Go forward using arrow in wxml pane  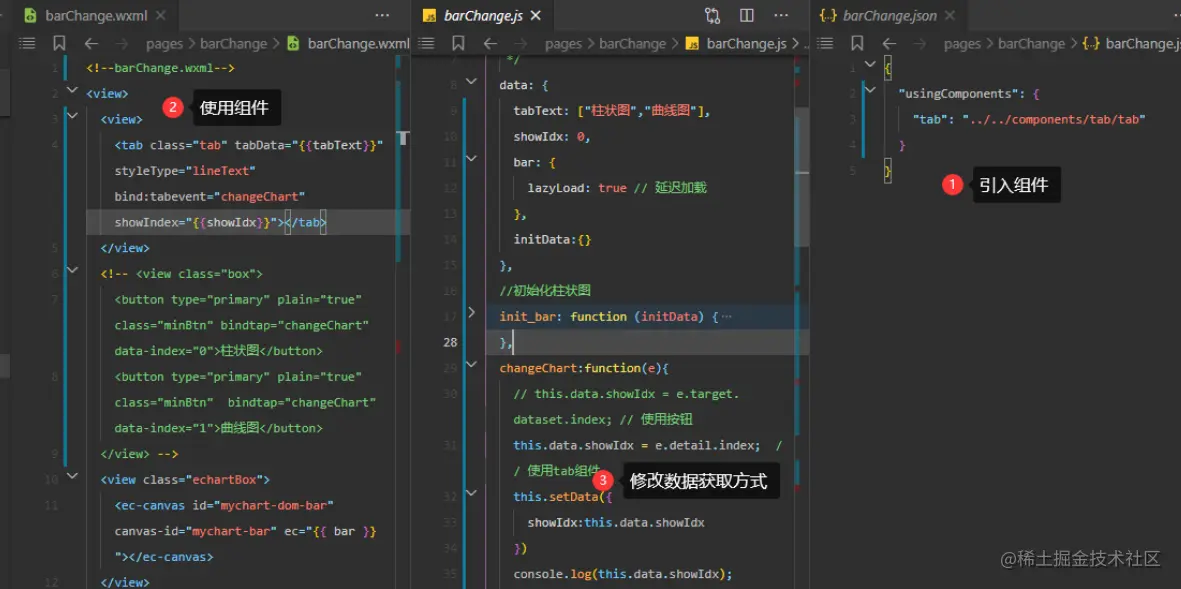point(121,44)
